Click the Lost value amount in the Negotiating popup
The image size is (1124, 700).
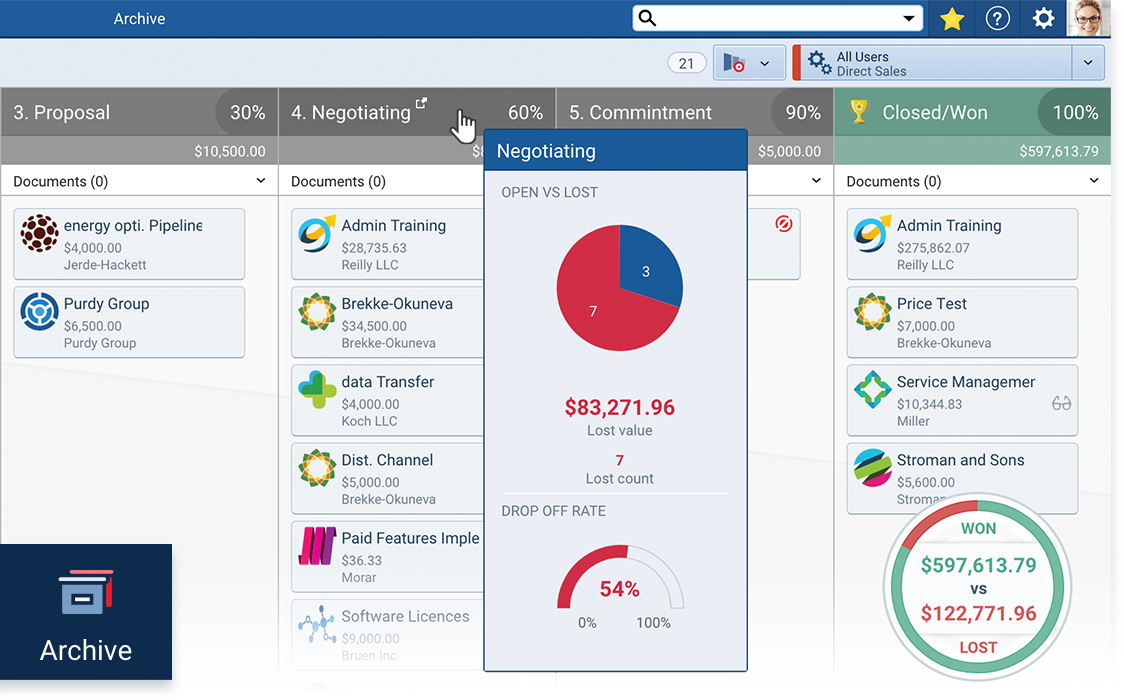point(619,407)
